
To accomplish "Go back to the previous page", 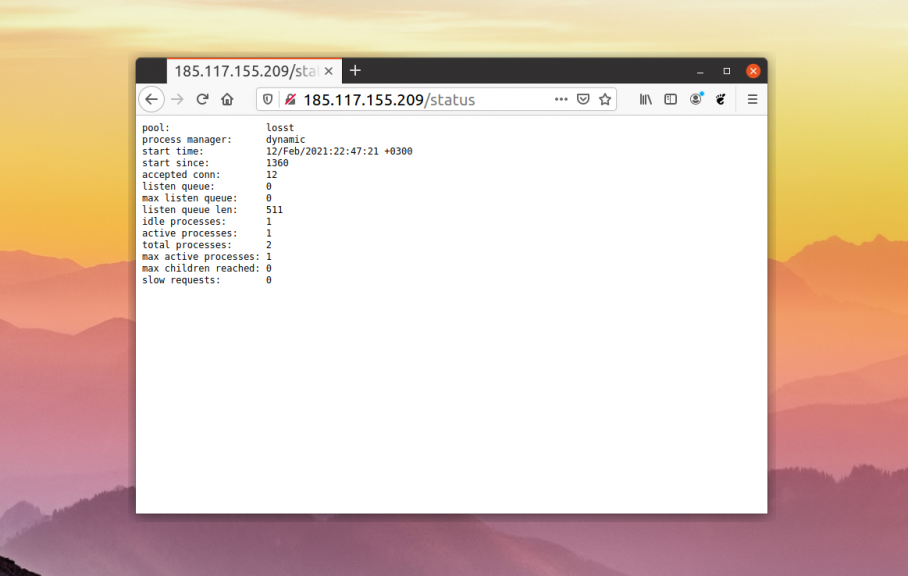I will click(x=152, y=100).
